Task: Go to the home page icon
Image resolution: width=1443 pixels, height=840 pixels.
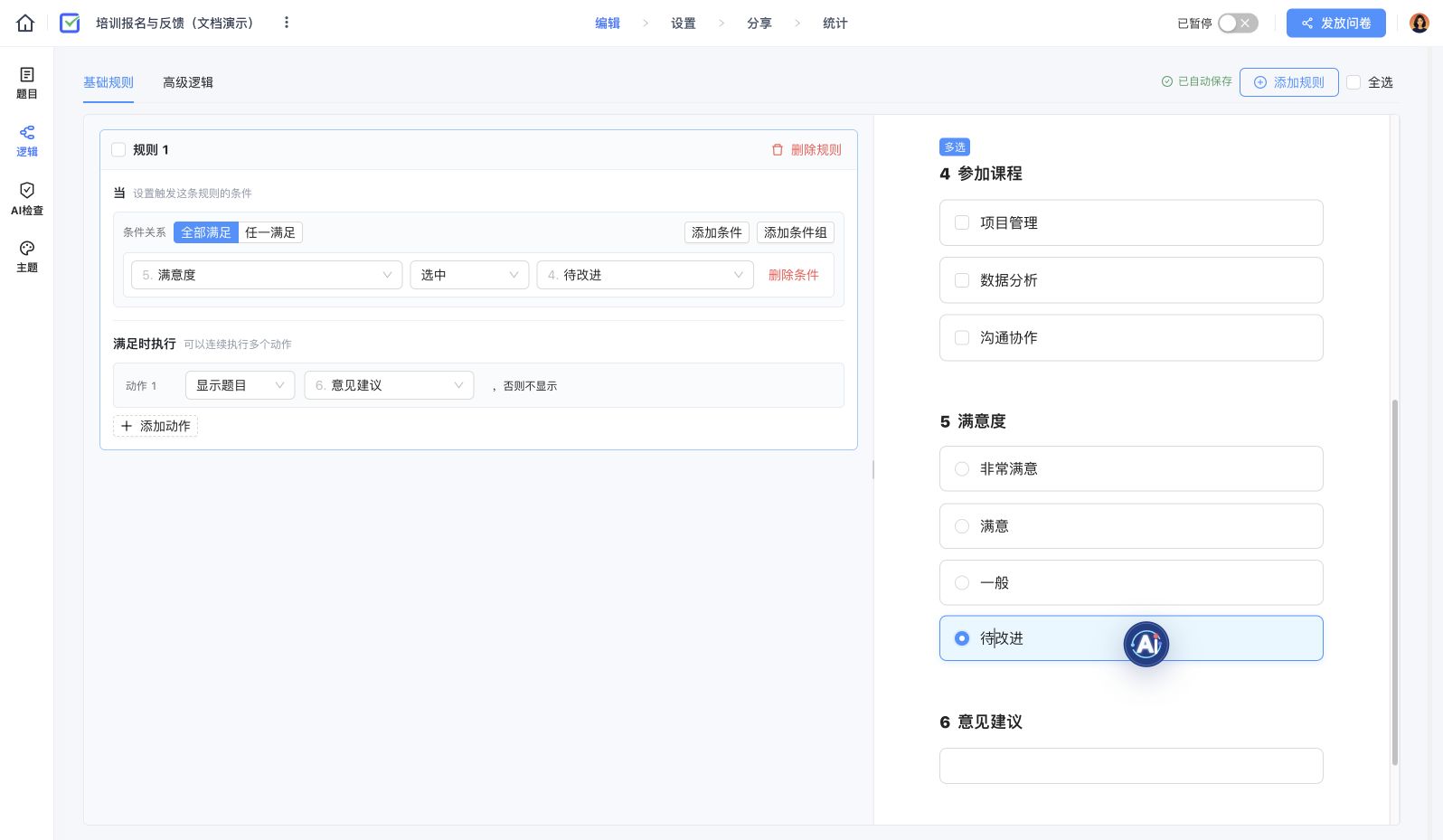Action: coord(25,24)
